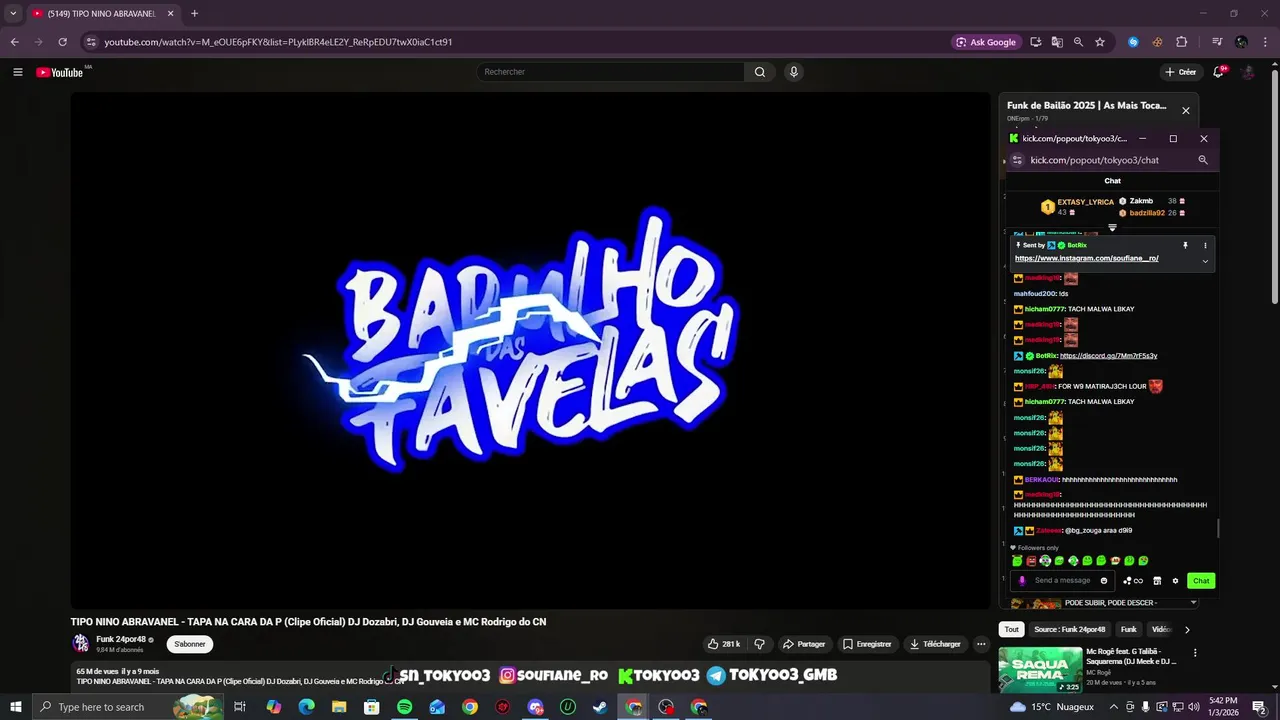Open Kick chat site settings tune icon
This screenshot has width=1280, height=720.
tap(1017, 160)
